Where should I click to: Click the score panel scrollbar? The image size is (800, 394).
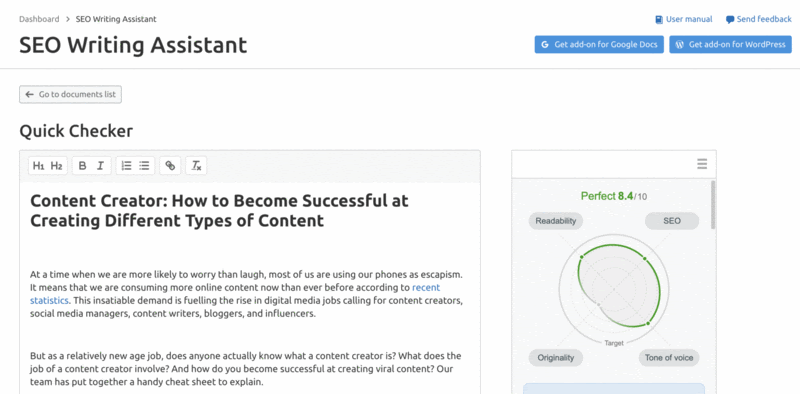pyautogui.click(x=713, y=204)
